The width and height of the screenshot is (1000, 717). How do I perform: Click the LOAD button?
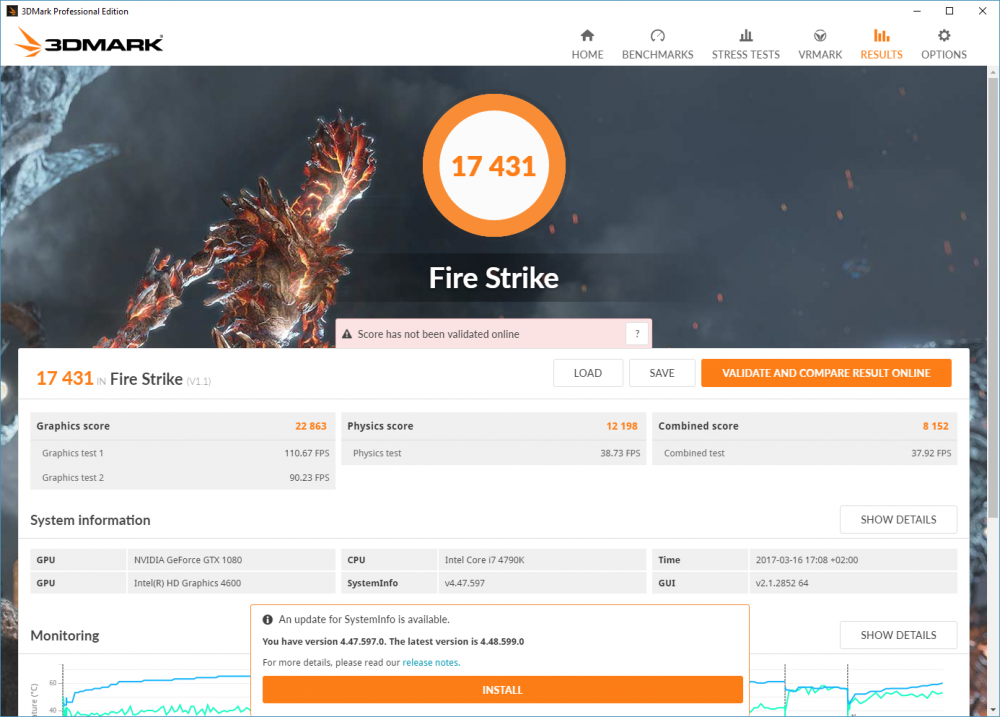click(587, 373)
